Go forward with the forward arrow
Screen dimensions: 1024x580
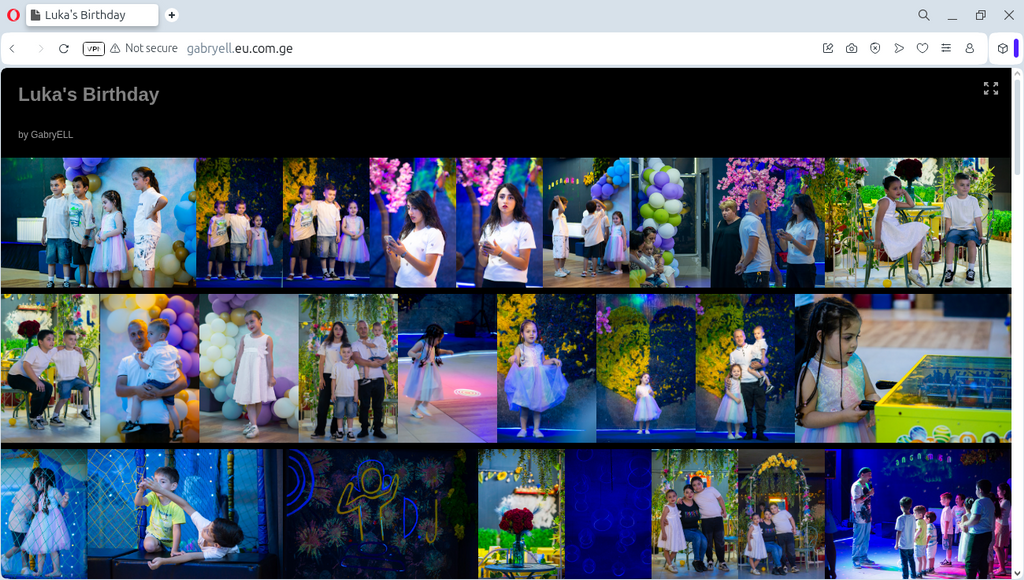click(x=40, y=48)
